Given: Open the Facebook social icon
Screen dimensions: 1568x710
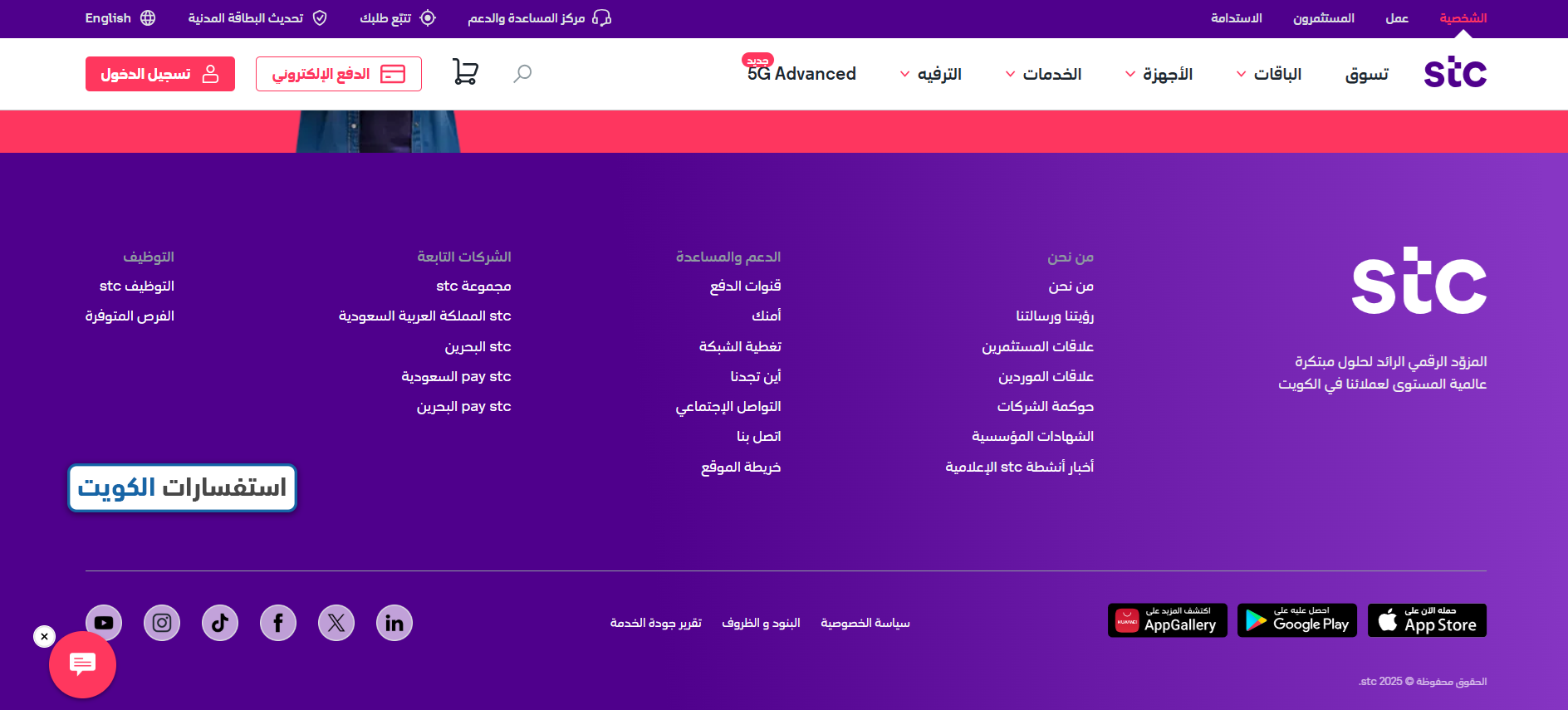Looking at the screenshot, I should tap(278, 623).
